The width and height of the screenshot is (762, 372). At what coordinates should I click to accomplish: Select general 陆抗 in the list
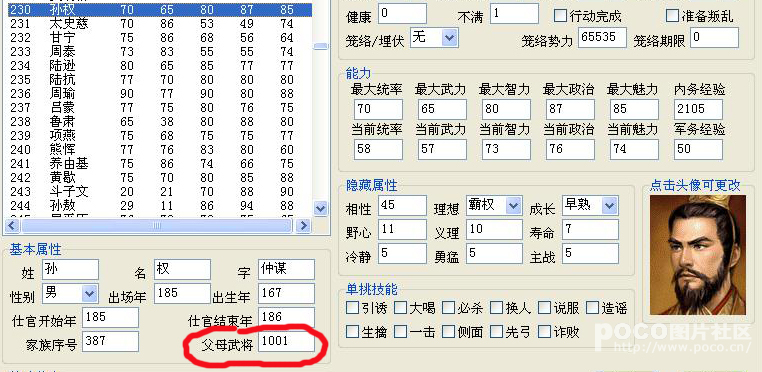(x=159, y=79)
